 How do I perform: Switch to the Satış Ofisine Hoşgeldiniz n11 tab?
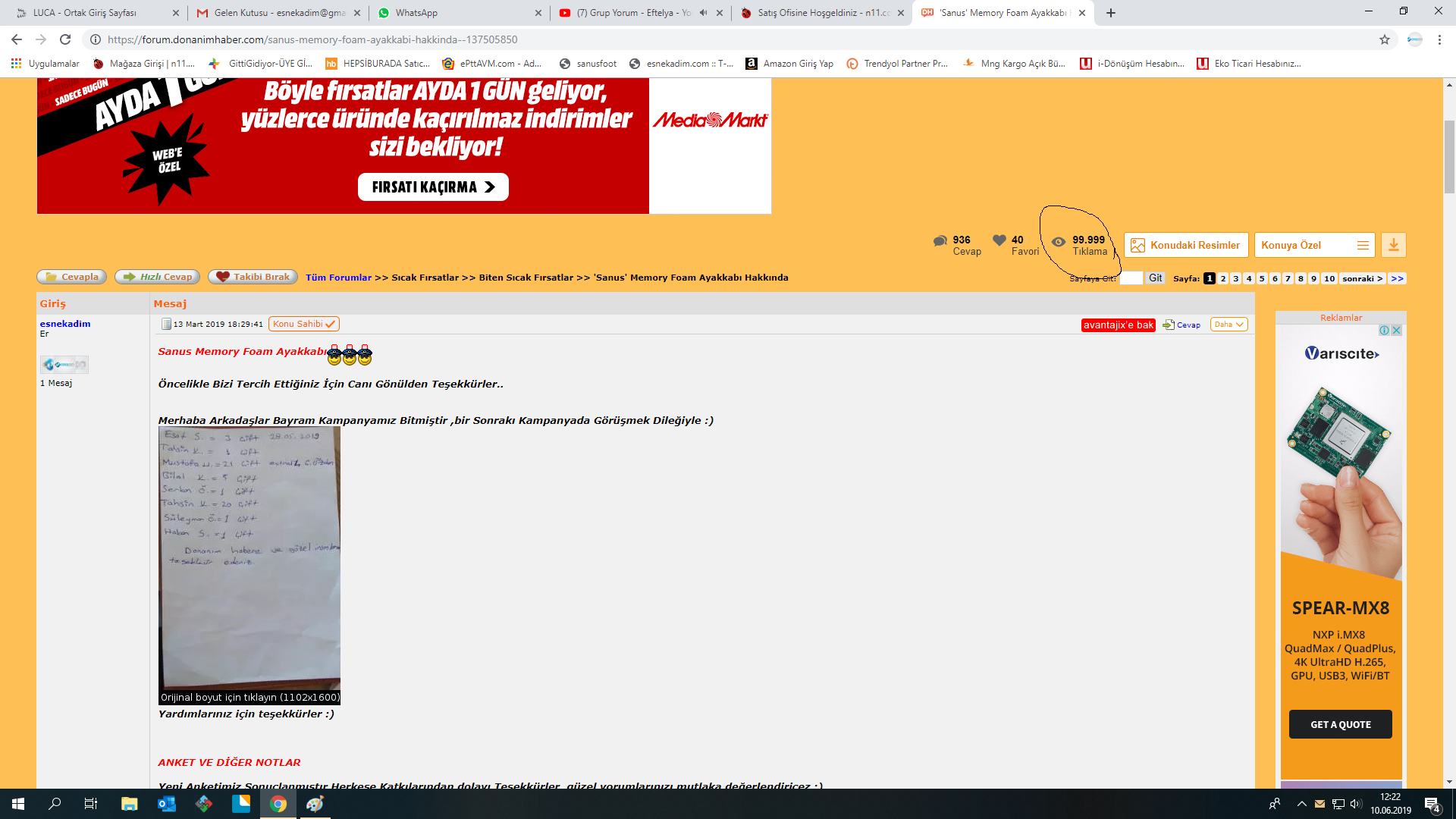pos(821,13)
